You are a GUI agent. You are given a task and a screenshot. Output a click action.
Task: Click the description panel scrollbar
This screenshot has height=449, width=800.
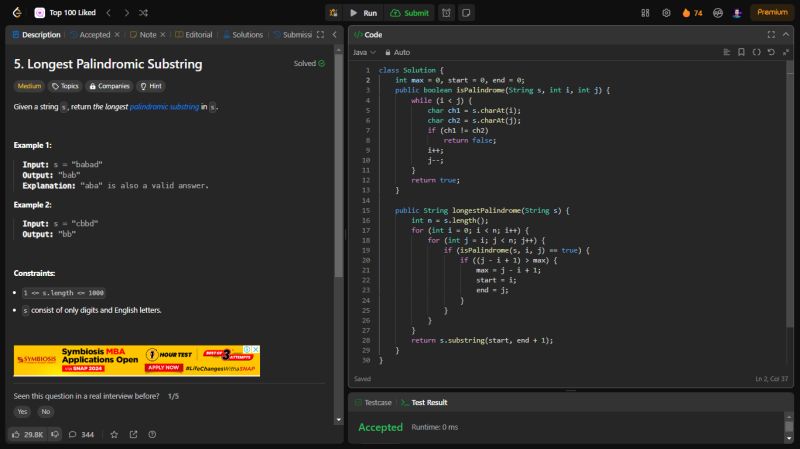tap(339, 165)
